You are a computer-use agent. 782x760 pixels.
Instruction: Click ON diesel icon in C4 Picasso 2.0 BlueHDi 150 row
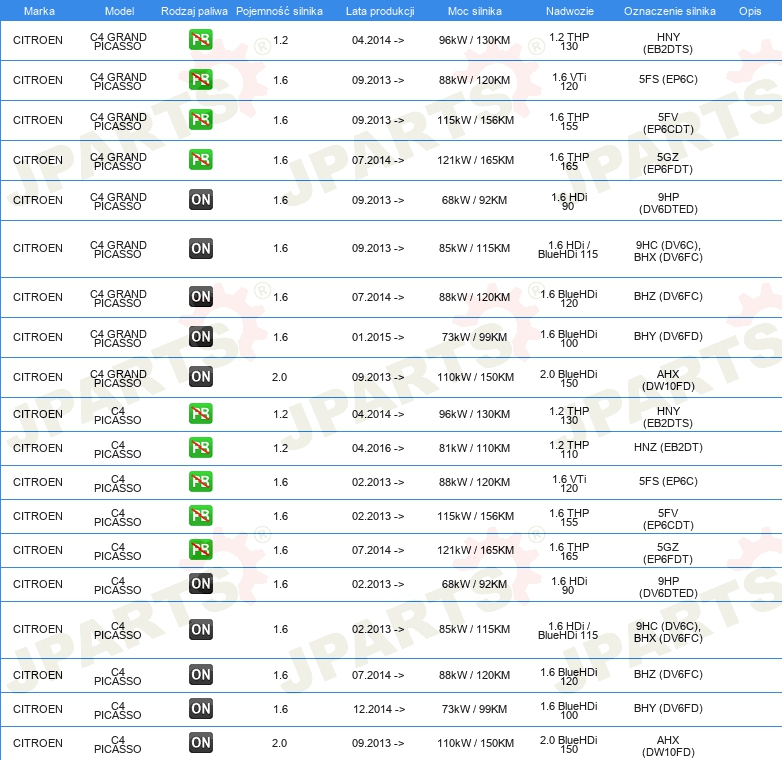click(x=200, y=743)
